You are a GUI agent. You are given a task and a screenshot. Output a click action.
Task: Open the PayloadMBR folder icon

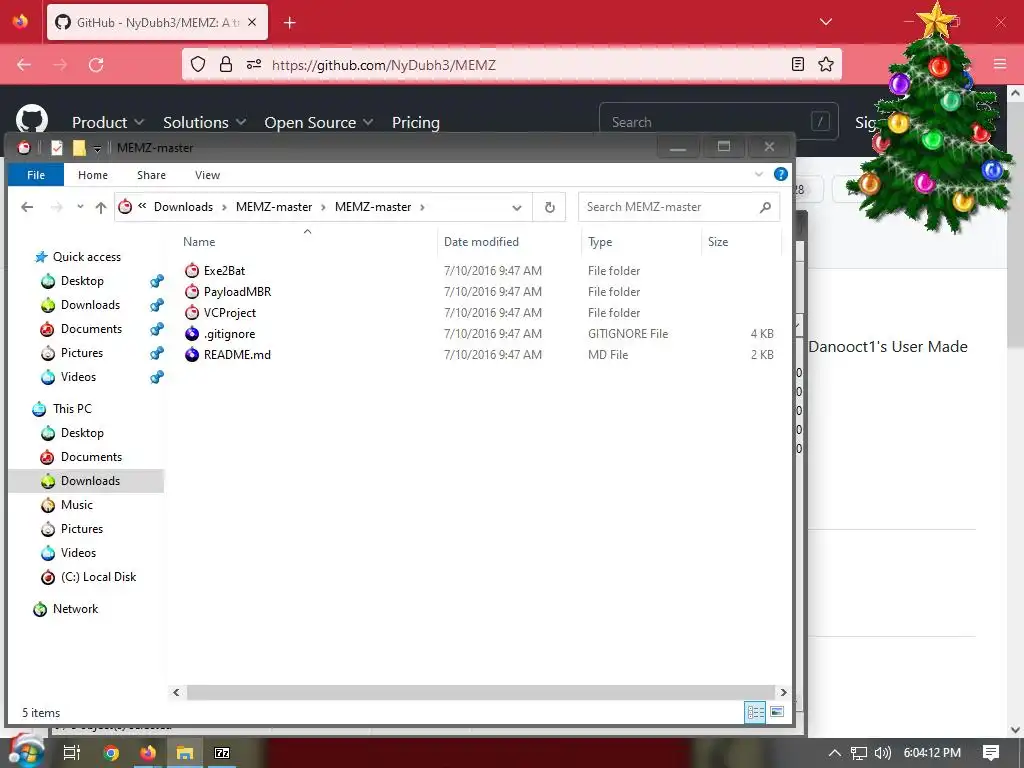(191, 291)
